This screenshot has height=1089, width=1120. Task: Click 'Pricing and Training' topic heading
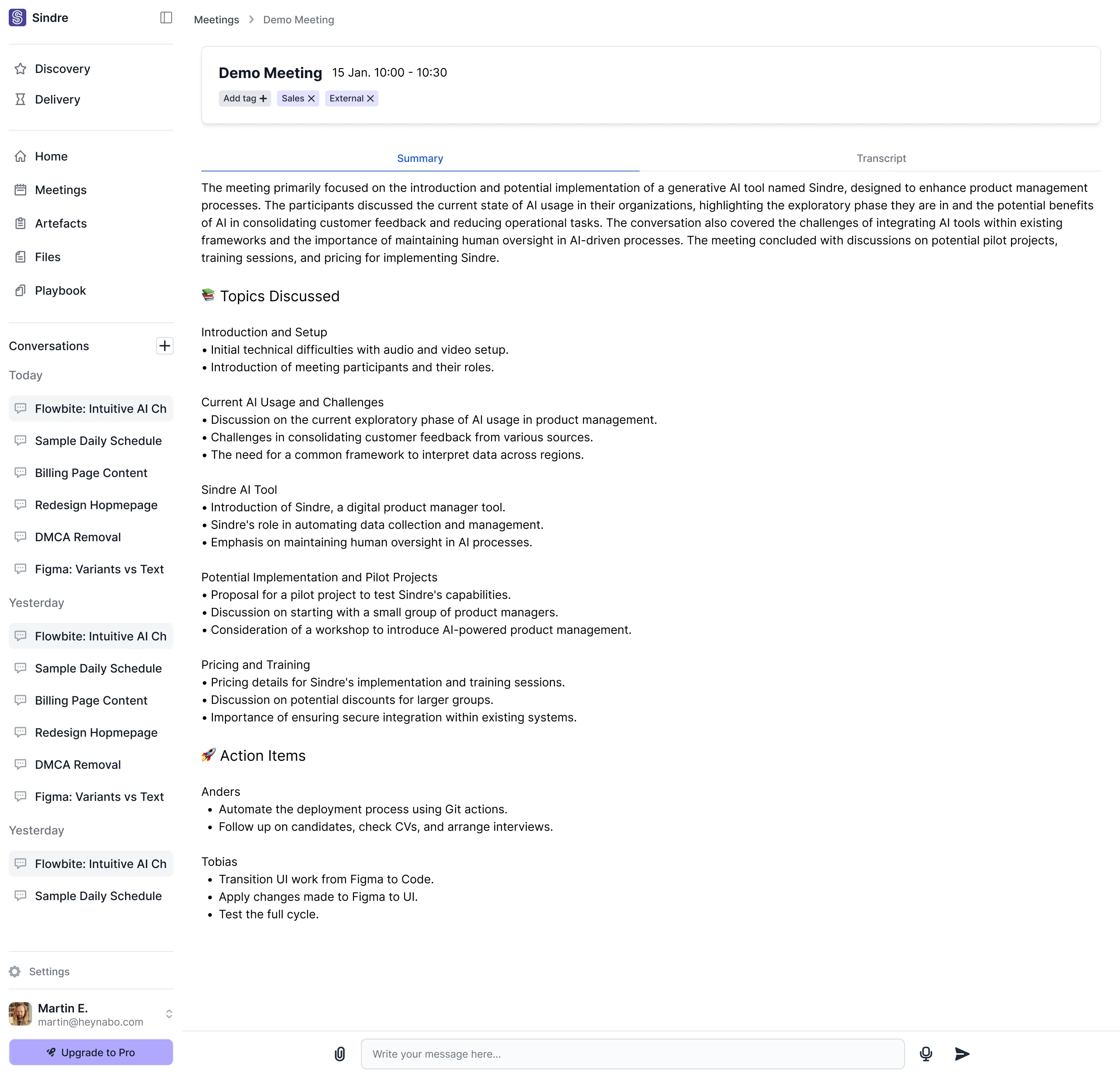pyautogui.click(x=256, y=664)
